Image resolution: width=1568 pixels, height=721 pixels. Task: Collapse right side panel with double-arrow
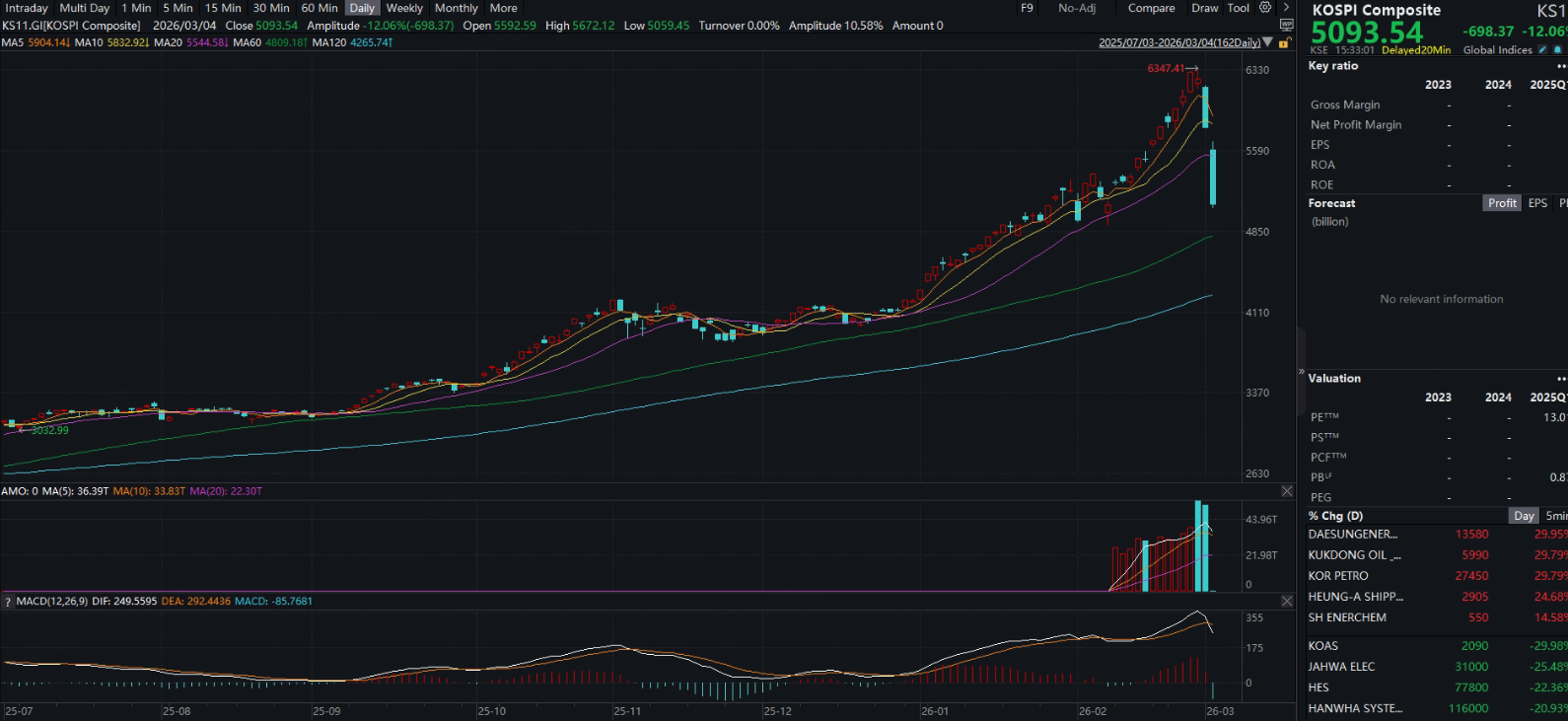point(1301,372)
